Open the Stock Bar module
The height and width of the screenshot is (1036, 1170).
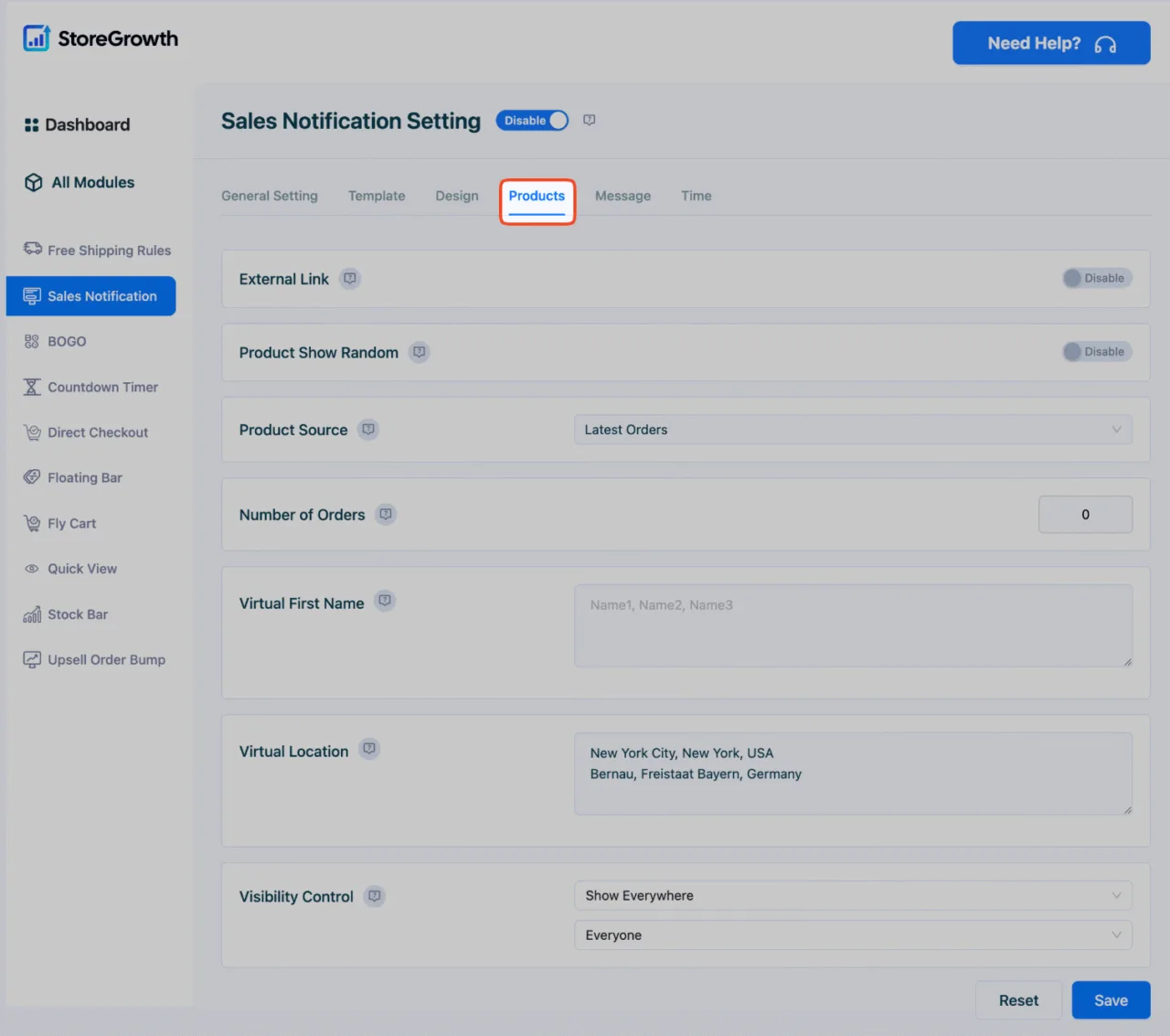66,614
